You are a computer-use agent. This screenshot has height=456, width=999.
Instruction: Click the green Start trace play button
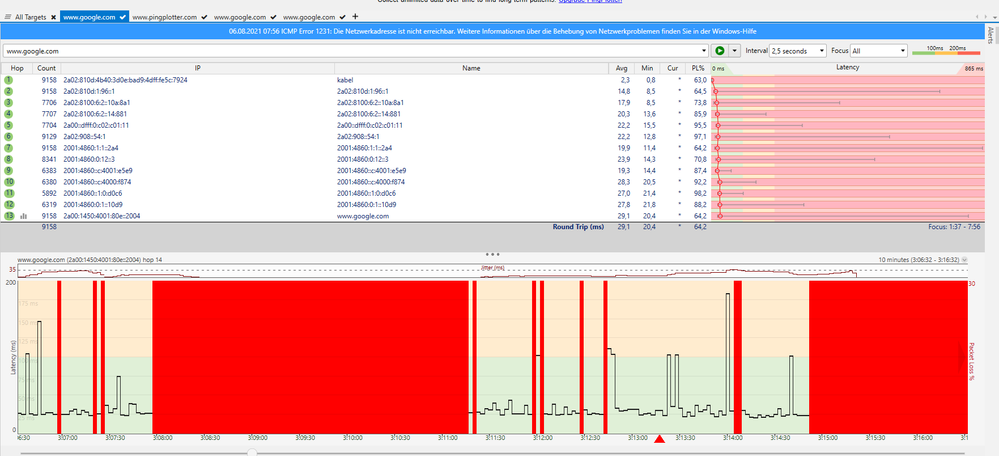719,50
